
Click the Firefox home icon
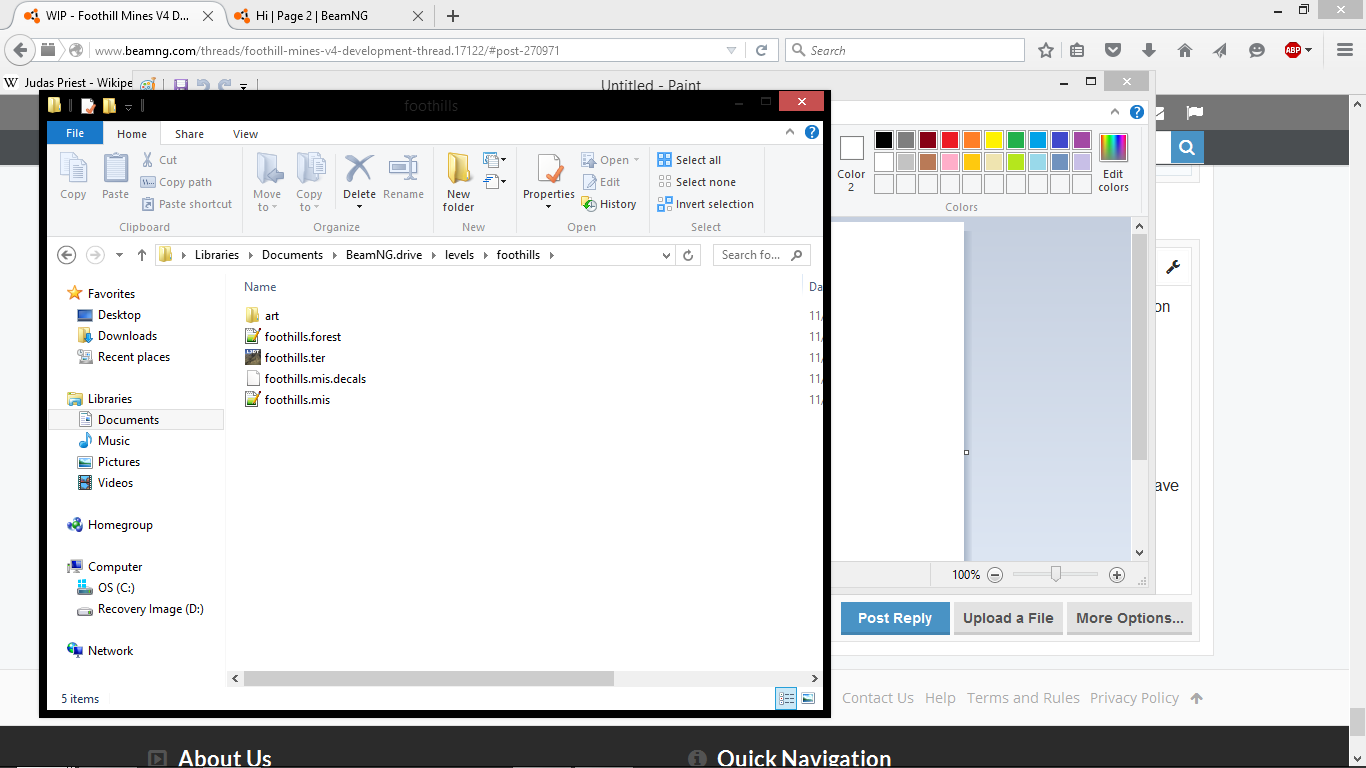click(1185, 50)
